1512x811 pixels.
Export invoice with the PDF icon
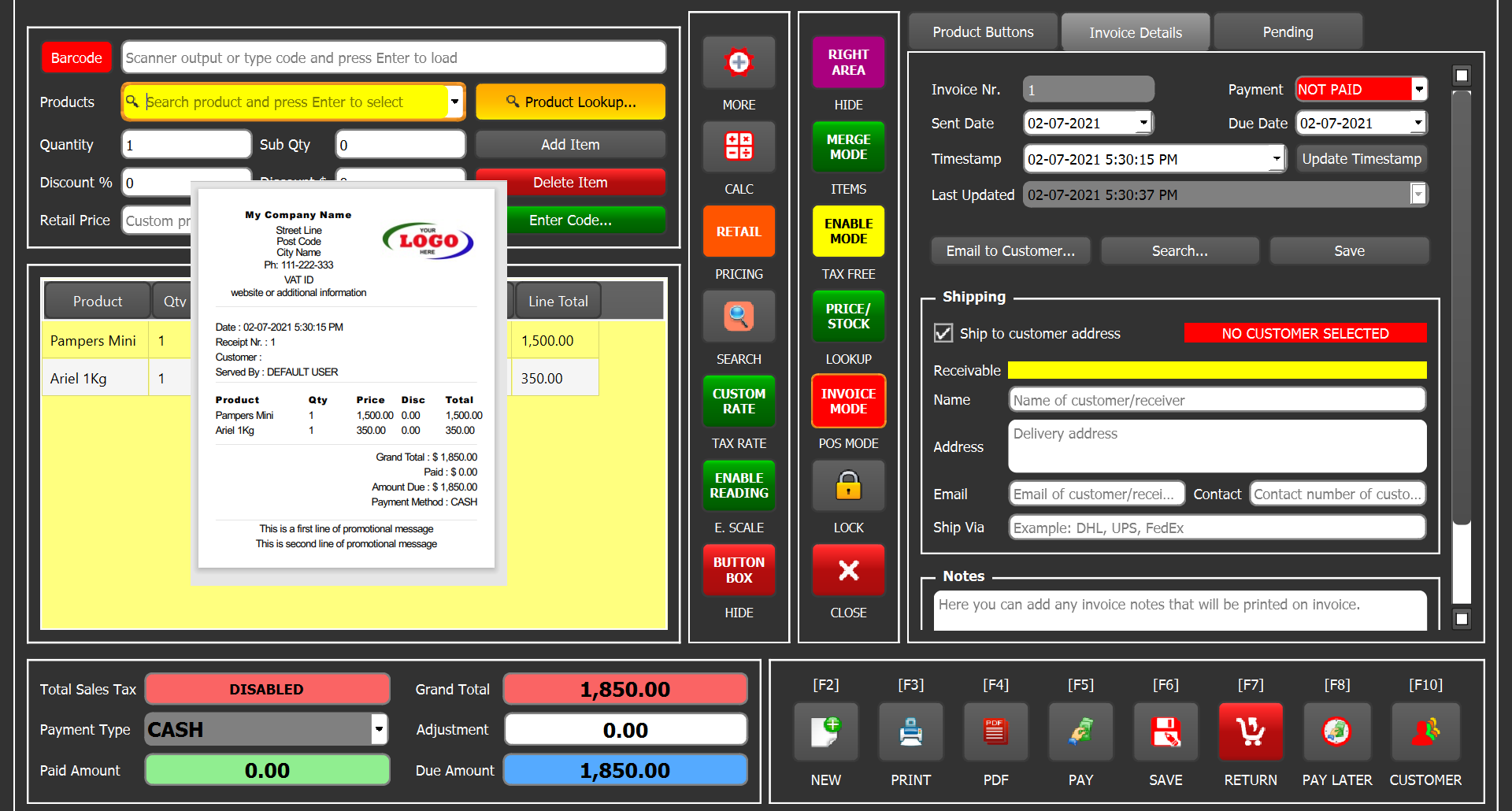[995, 731]
